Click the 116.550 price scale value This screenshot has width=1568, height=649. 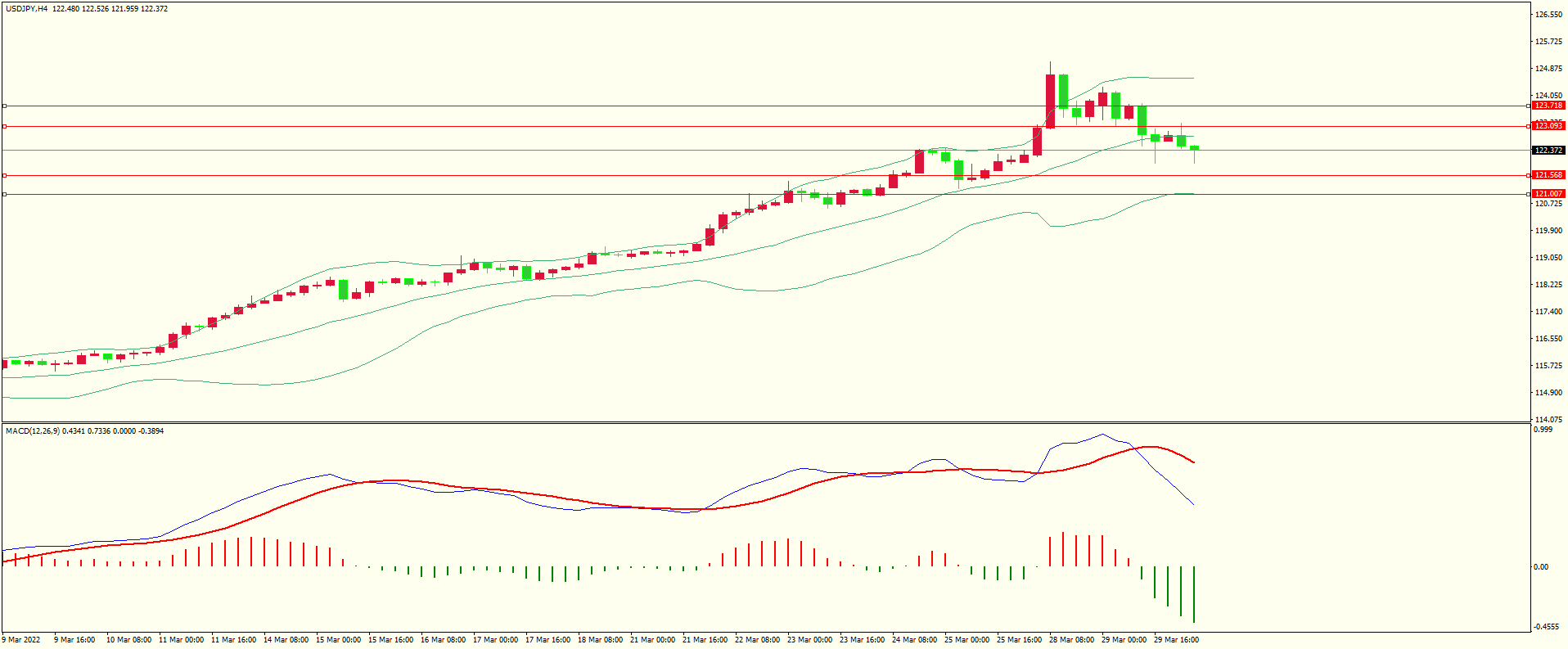[1548, 339]
